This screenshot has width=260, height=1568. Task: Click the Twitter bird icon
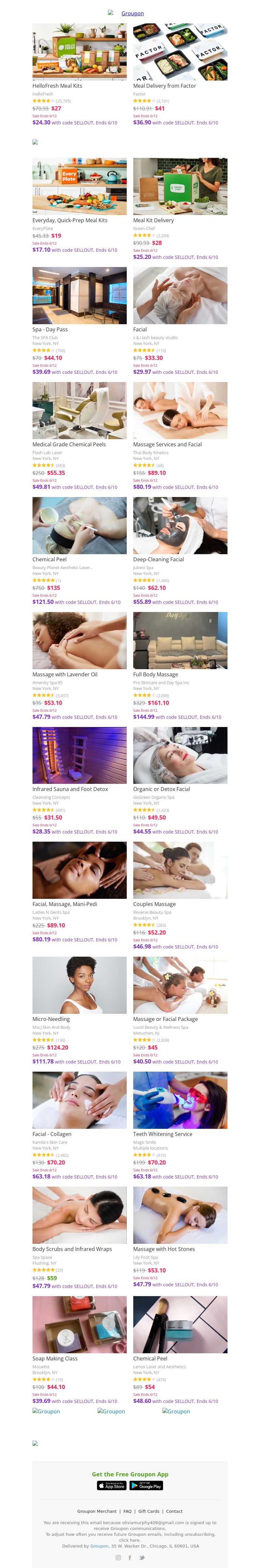click(x=142, y=1557)
